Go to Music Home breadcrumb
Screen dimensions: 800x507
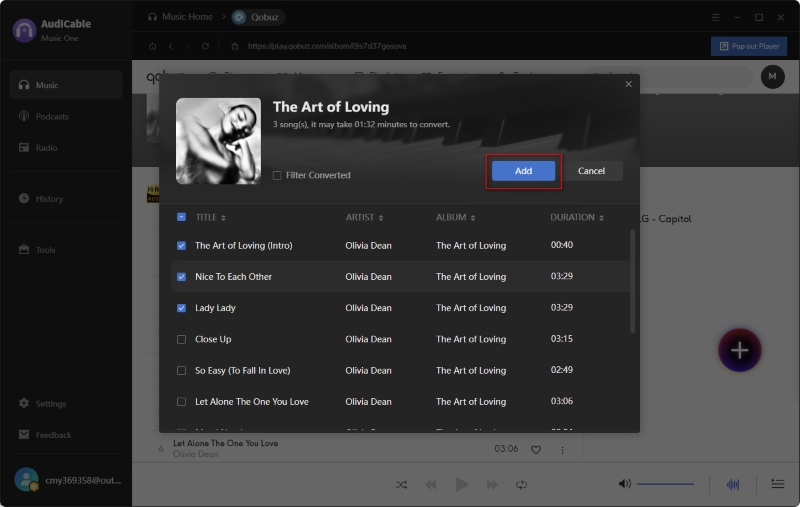tap(180, 17)
